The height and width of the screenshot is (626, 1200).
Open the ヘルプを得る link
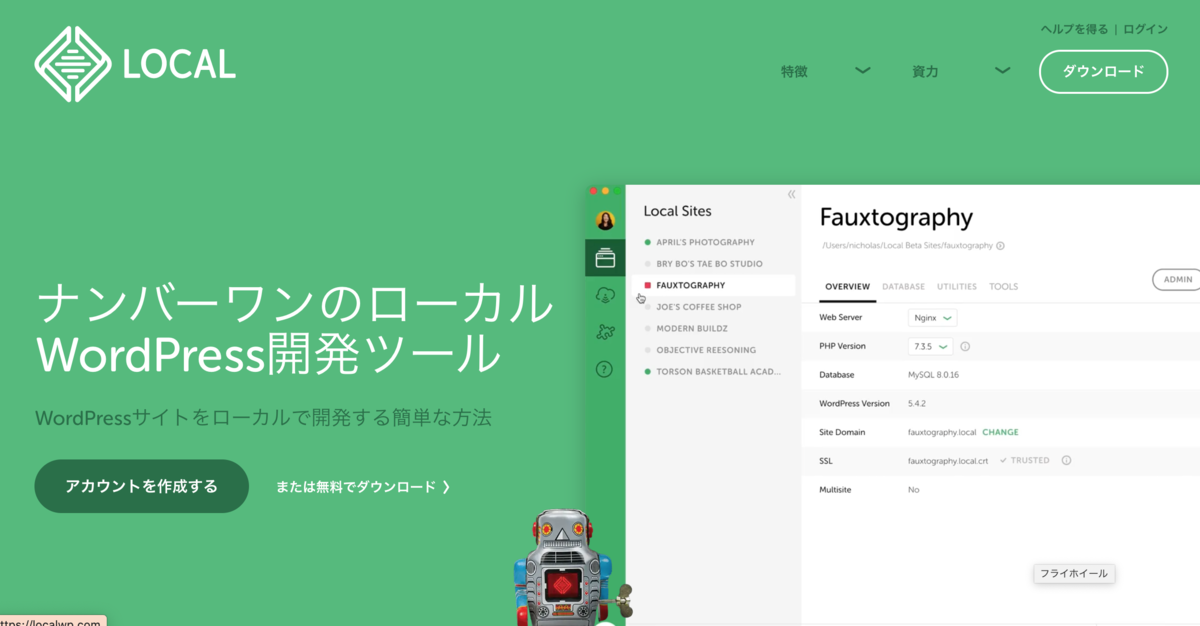pyautogui.click(x=1074, y=29)
